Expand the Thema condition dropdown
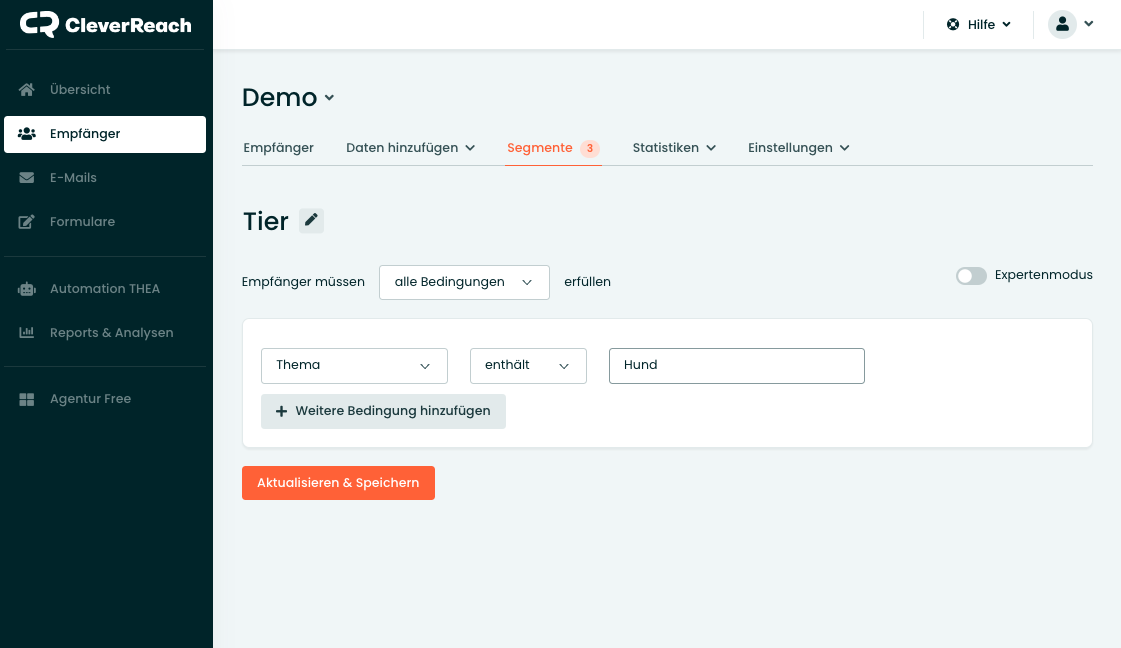Image resolution: width=1121 pixels, height=648 pixels. point(354,365)
